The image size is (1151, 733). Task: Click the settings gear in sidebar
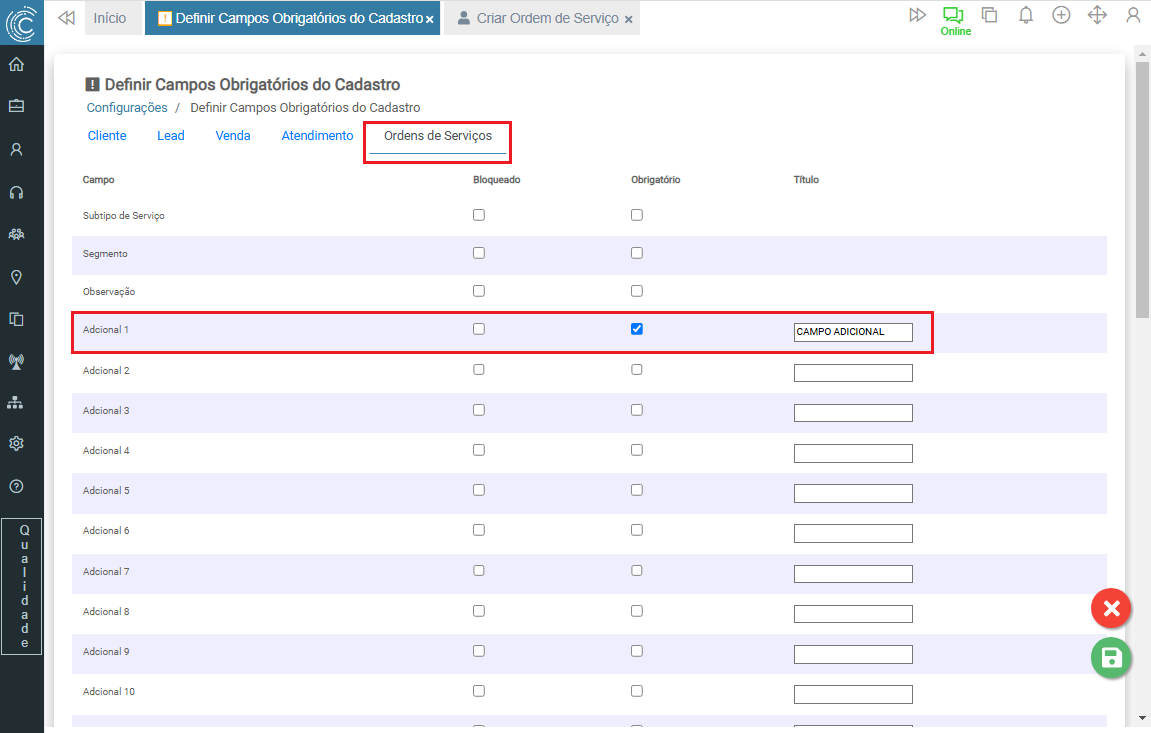click(x=16, y=443)
